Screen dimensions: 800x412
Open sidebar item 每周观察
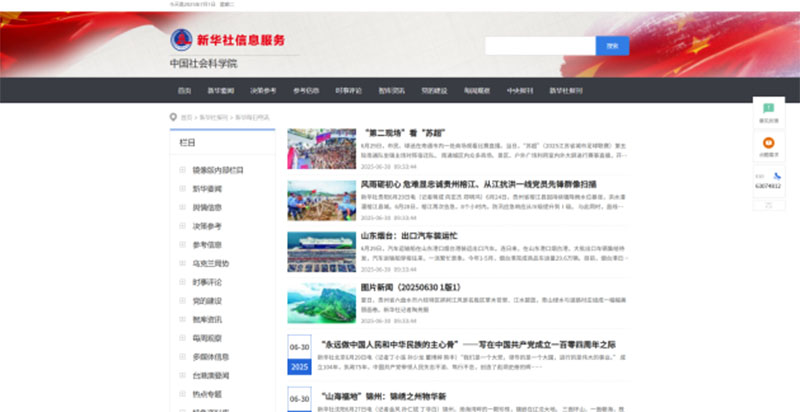point(207,338)
